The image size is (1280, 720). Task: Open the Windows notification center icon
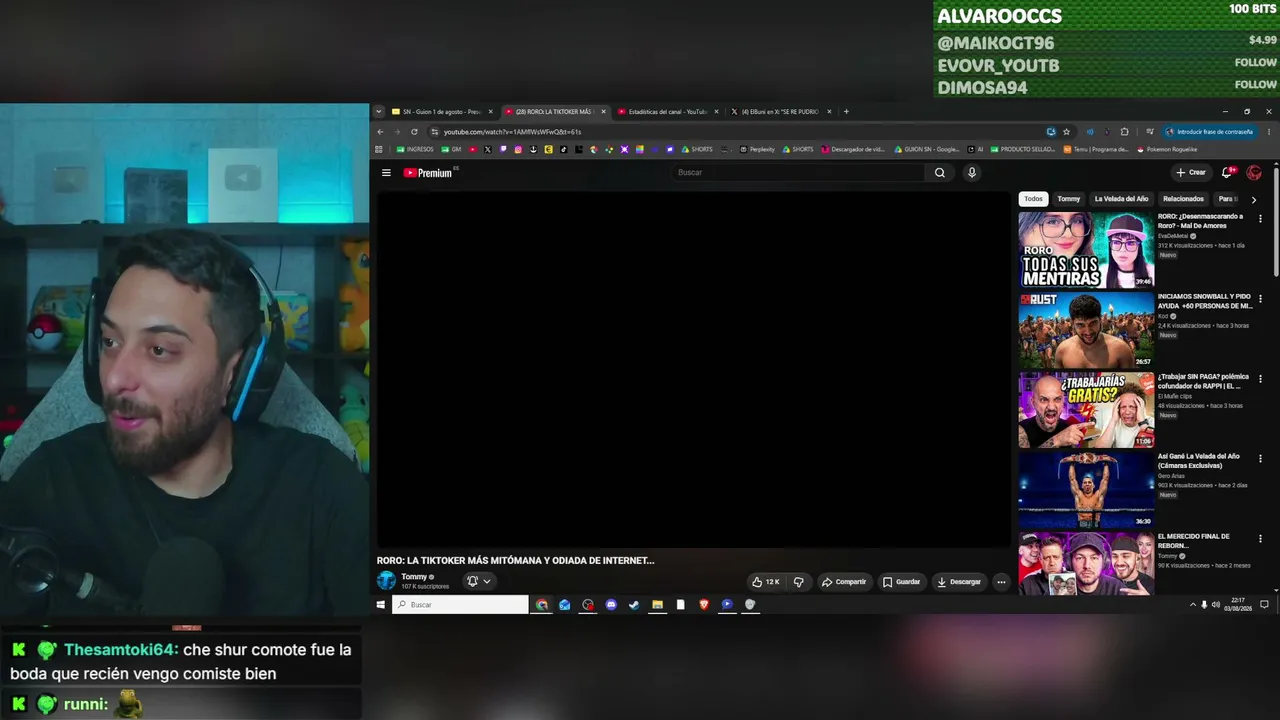[1265, 605]
